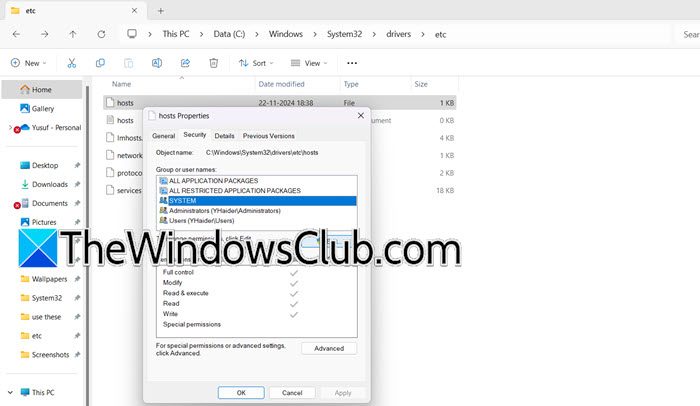Screen dimensions: 700x406
Task: Open the View dropdown menu
Action: click(309, 63)
